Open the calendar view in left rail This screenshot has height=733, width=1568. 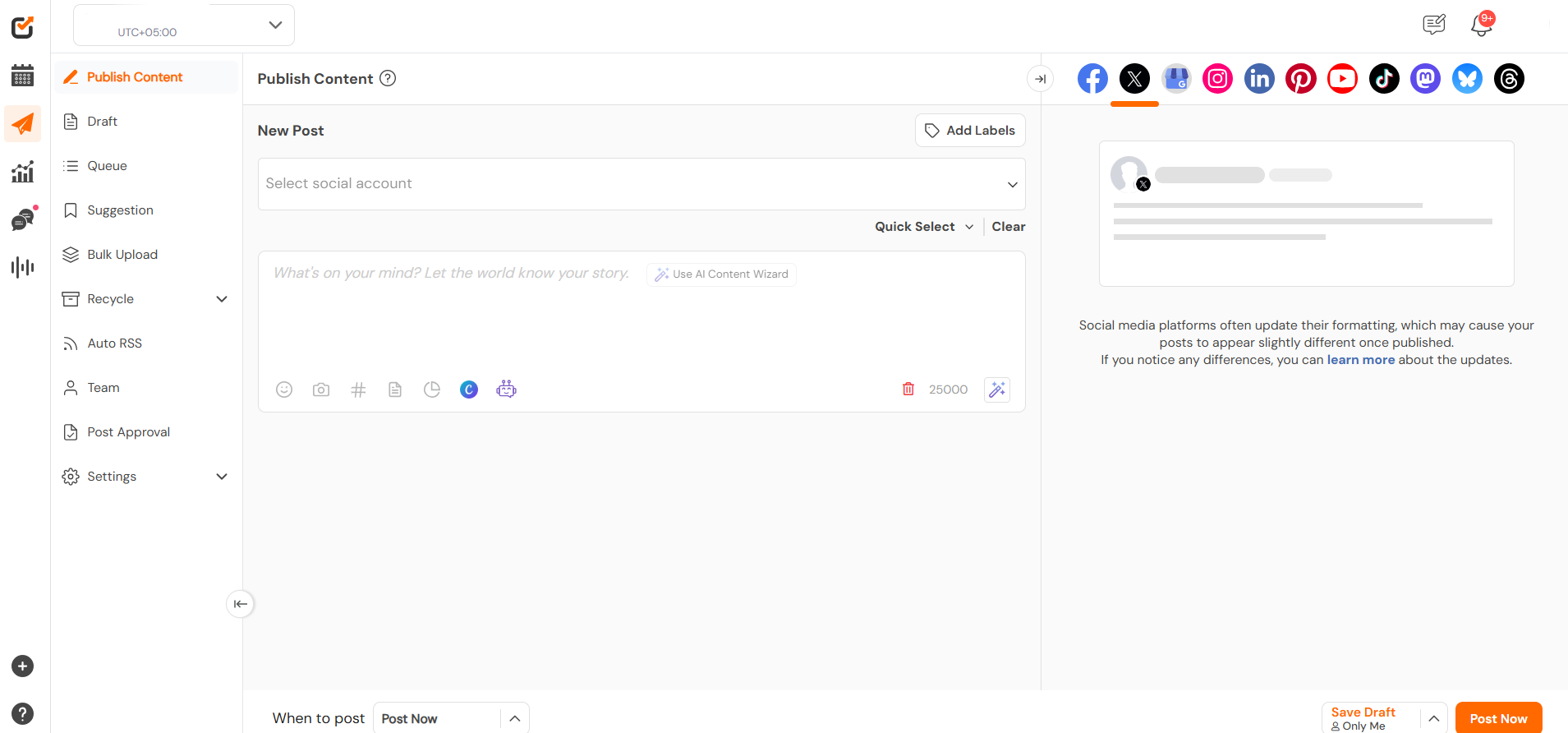tap(23, 76)
